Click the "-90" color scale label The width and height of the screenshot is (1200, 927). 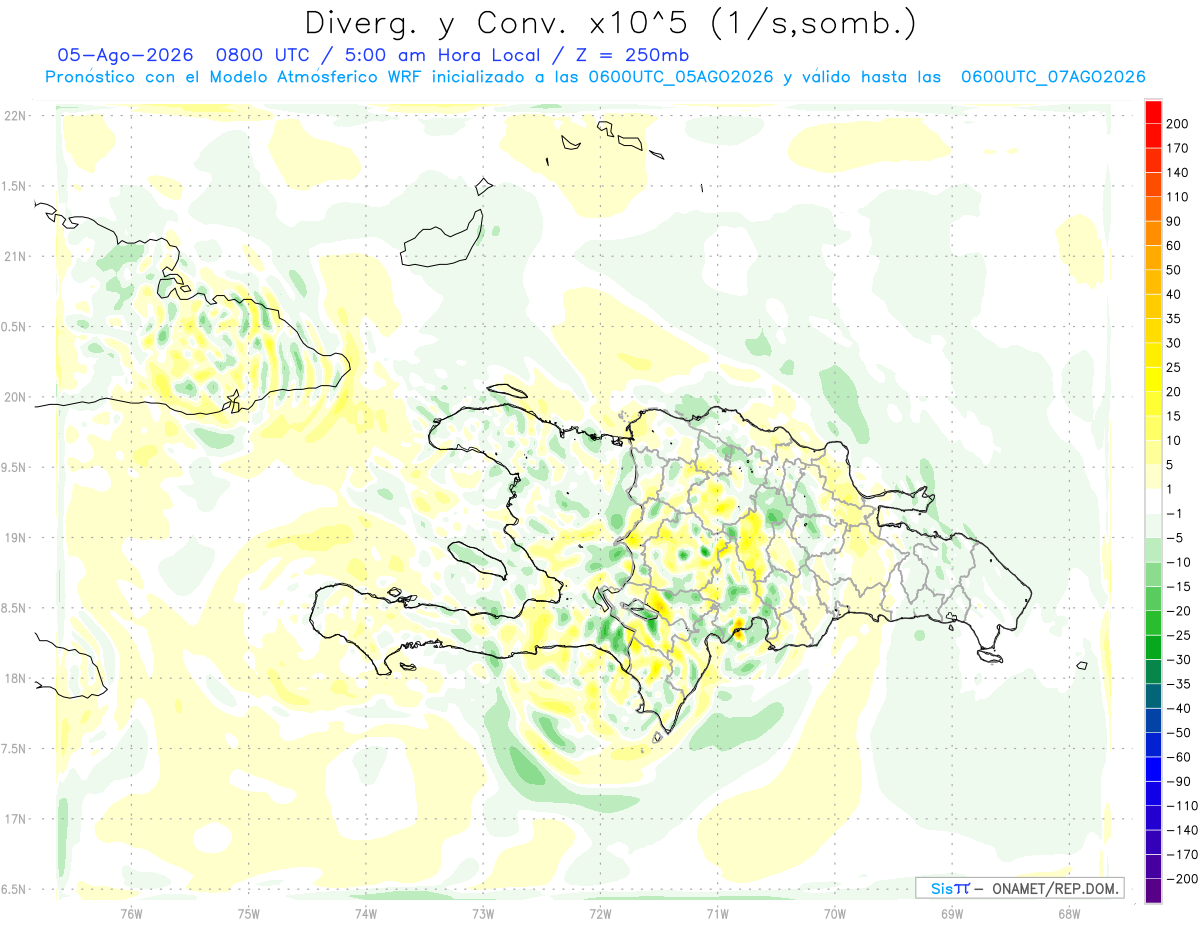1177,782
